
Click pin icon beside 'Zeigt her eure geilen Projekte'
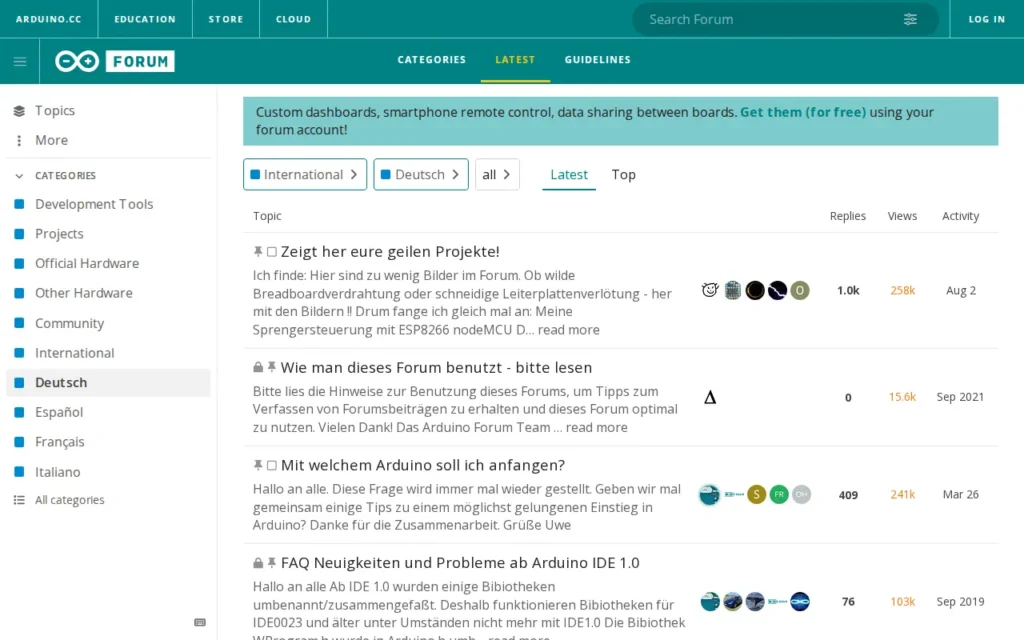point(258,251)
